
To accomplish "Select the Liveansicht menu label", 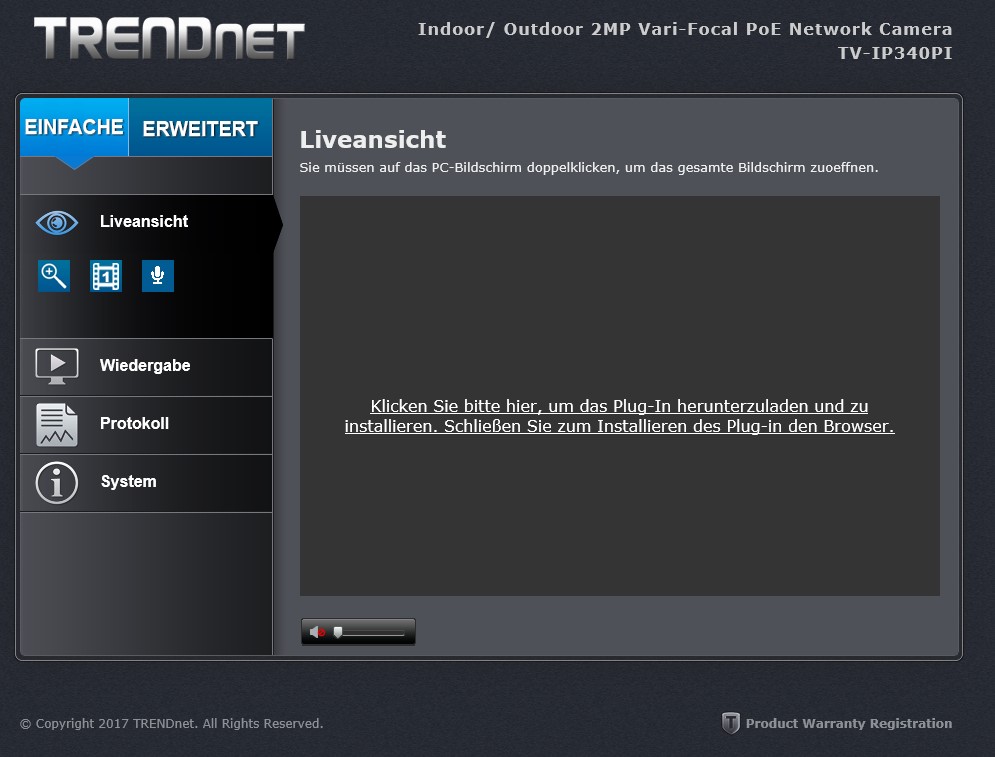I will pos(144,221).
